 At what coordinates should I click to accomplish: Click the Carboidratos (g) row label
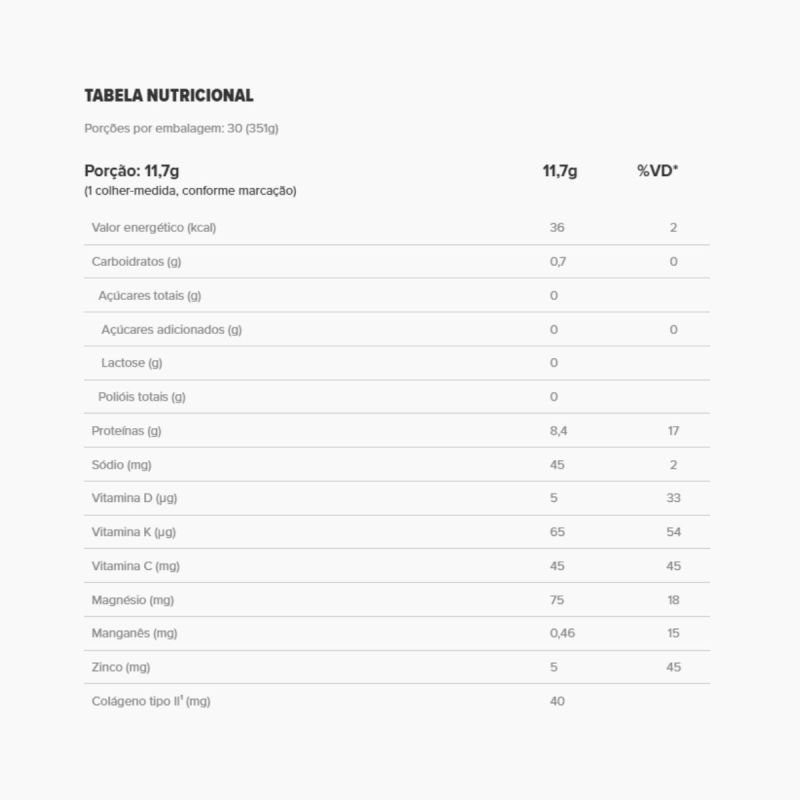click(136, 261)
